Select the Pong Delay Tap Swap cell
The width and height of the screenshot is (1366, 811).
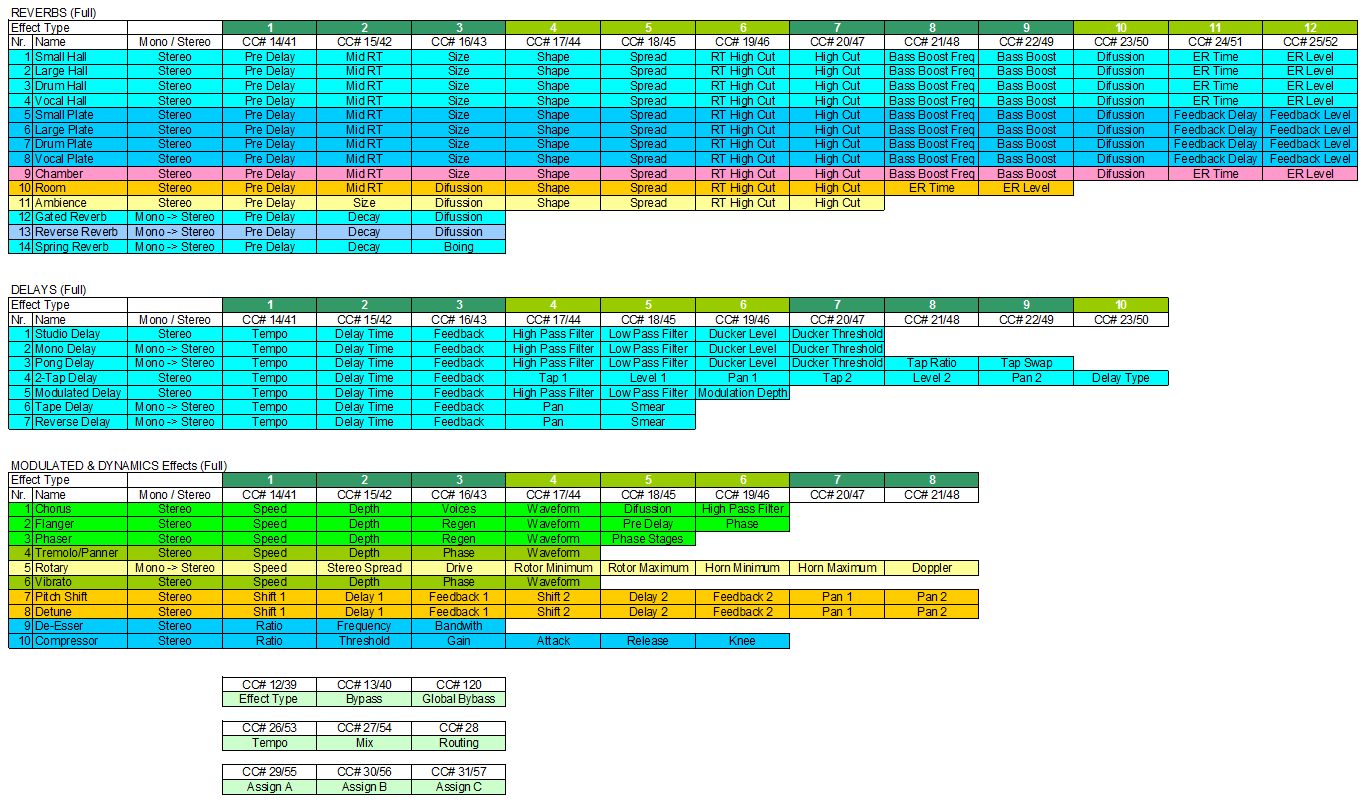(1026, 363)
